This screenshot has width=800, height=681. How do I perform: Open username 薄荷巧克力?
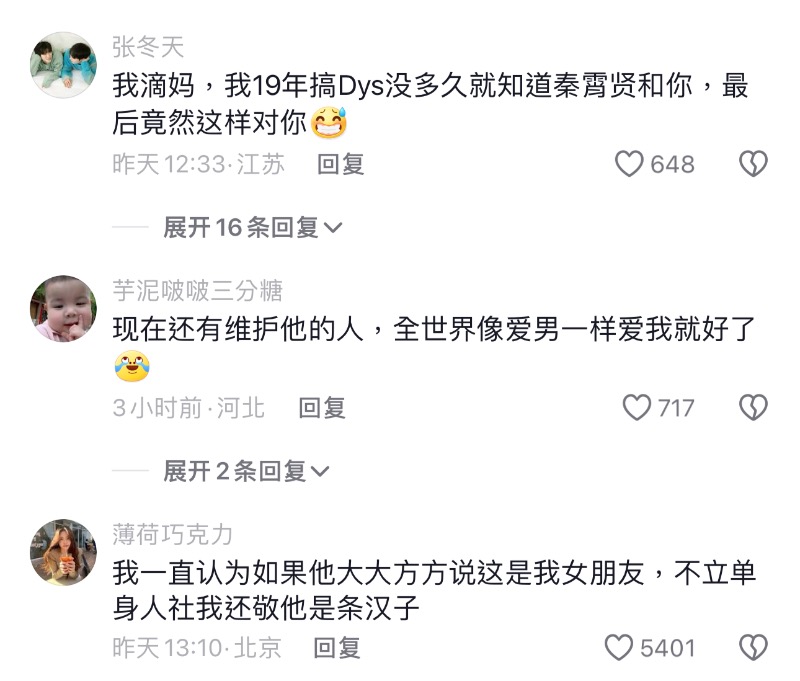[172, 535]
